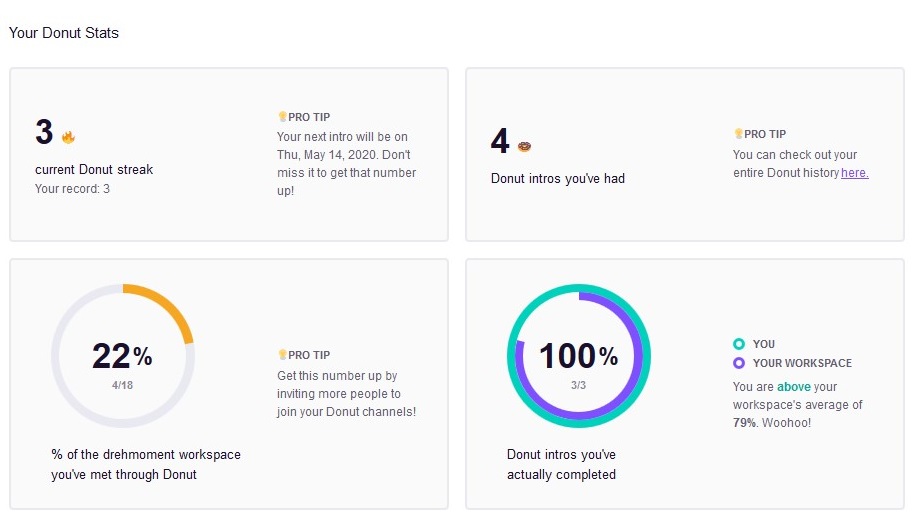Click the 'Your record: 3' text

(72, 188)
